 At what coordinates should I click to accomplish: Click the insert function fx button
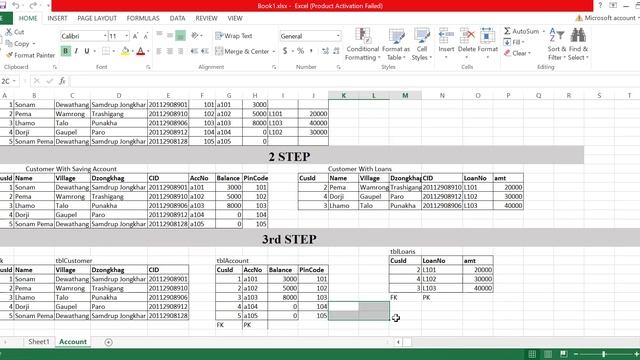point(62,81)
